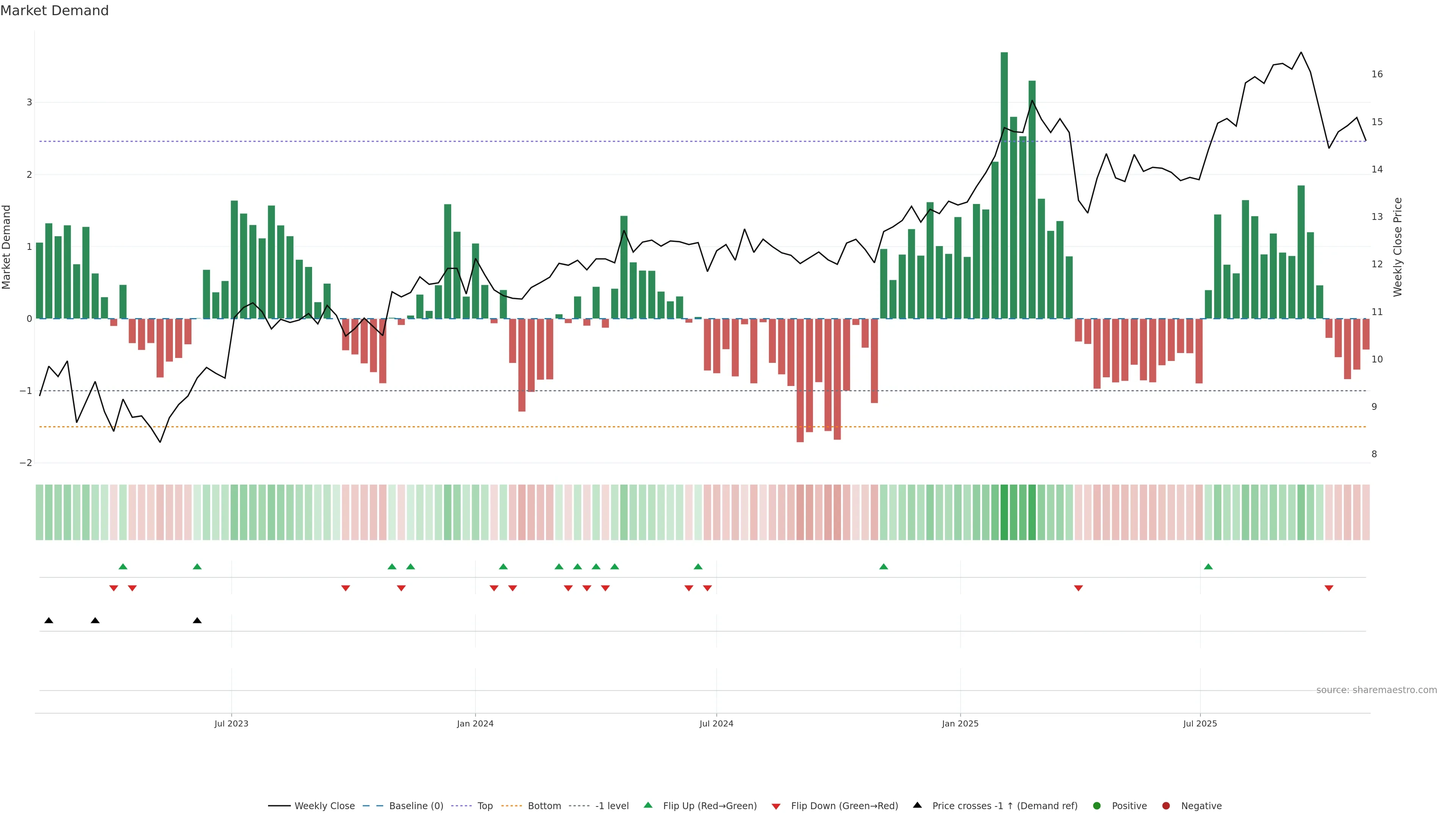
Task: Click the rightmost red flip-down marker
Action: (1329, 588)
